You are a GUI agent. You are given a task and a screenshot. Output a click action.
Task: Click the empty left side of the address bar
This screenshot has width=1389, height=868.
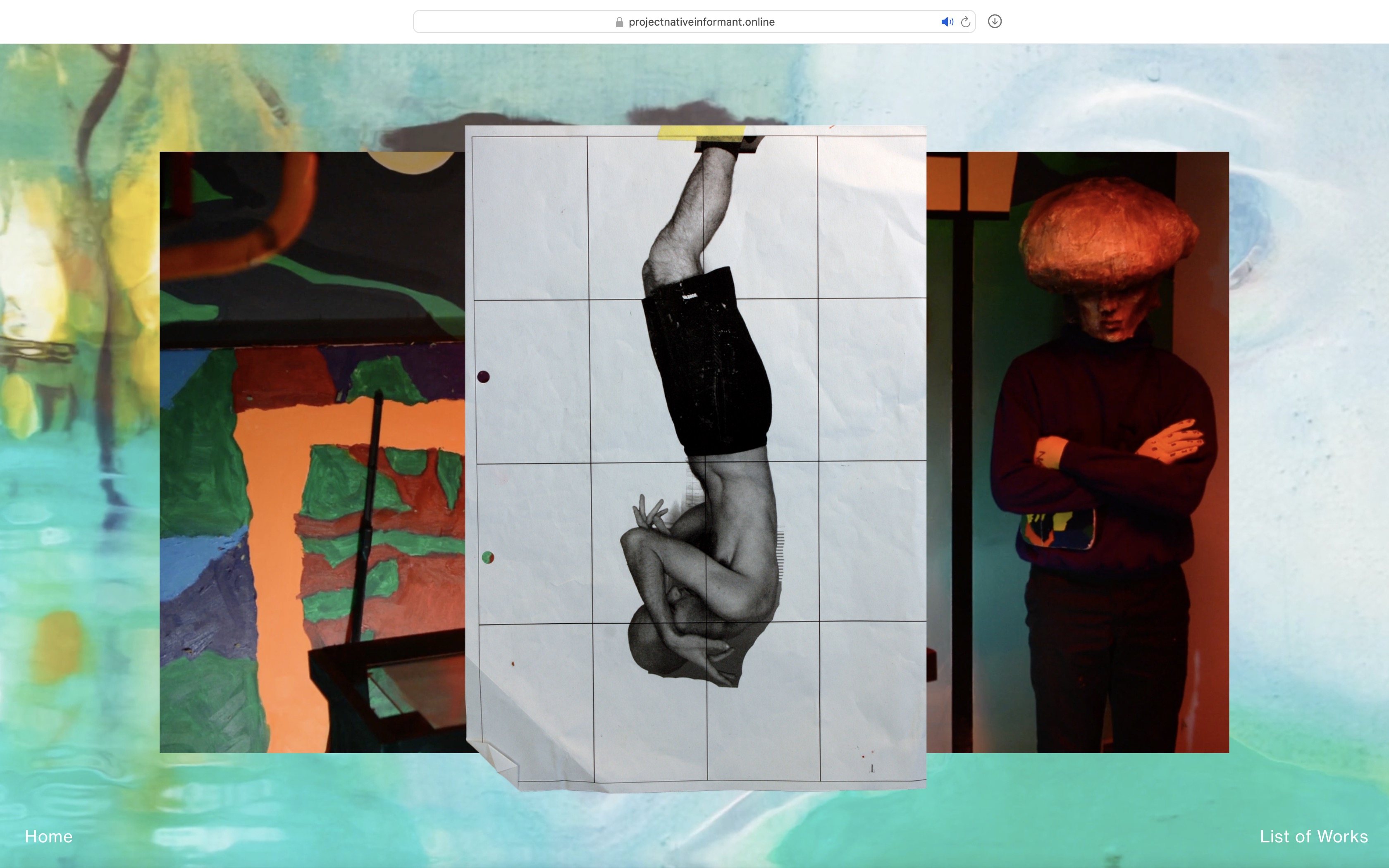tap(505, 22)
